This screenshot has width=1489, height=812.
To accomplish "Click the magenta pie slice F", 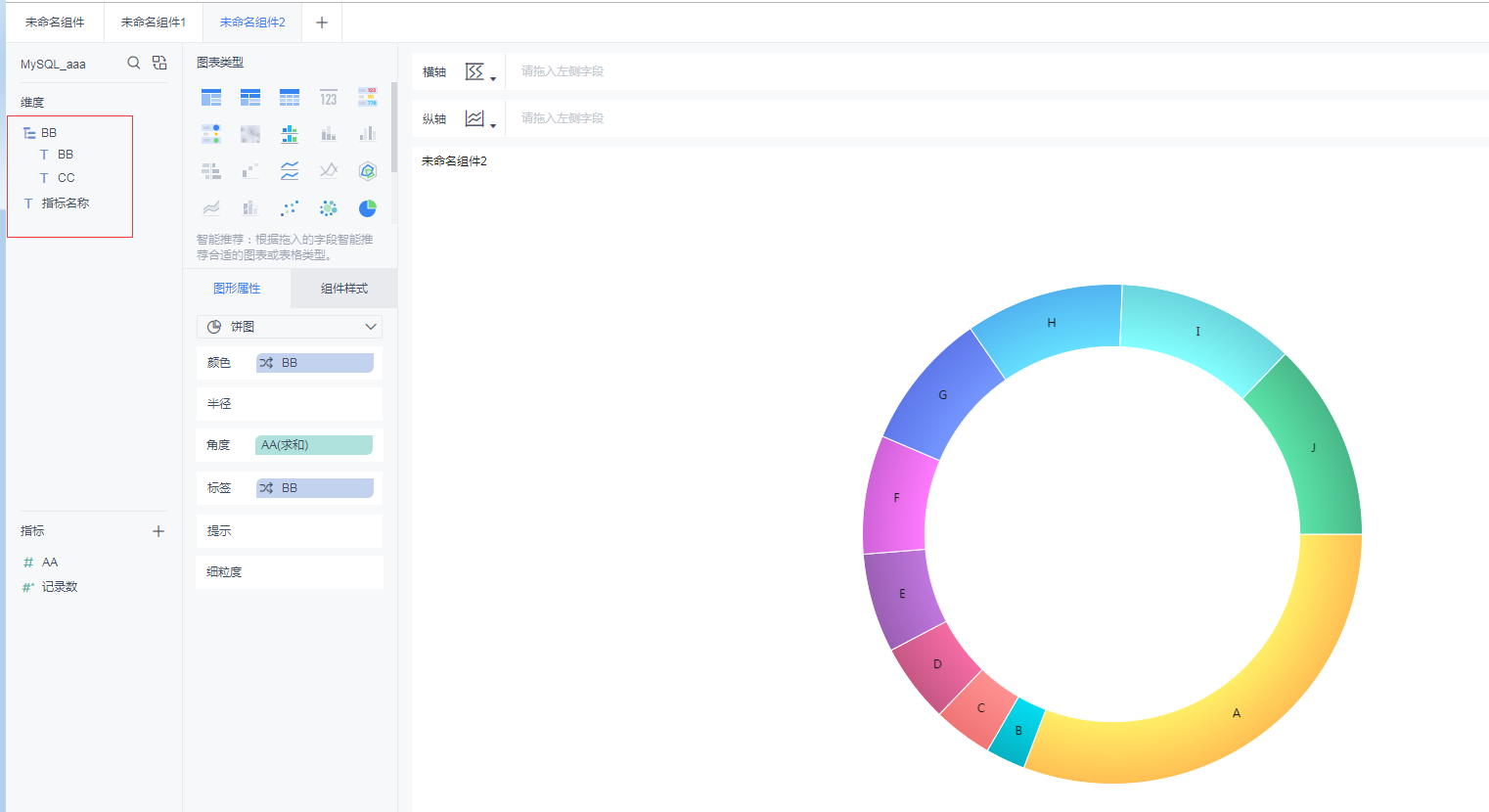I will pyautogui.click(x=896, y=498).
